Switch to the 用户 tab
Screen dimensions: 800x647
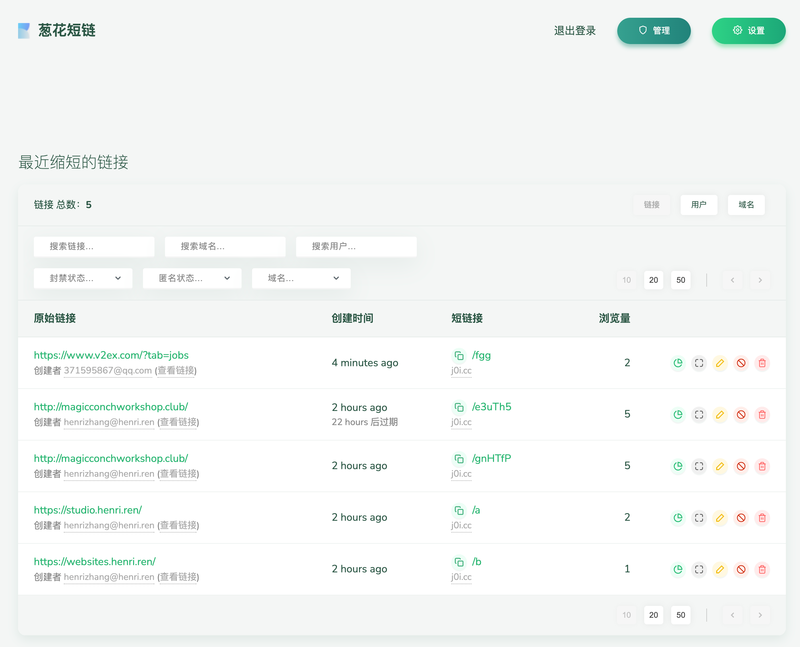point(699,205)
